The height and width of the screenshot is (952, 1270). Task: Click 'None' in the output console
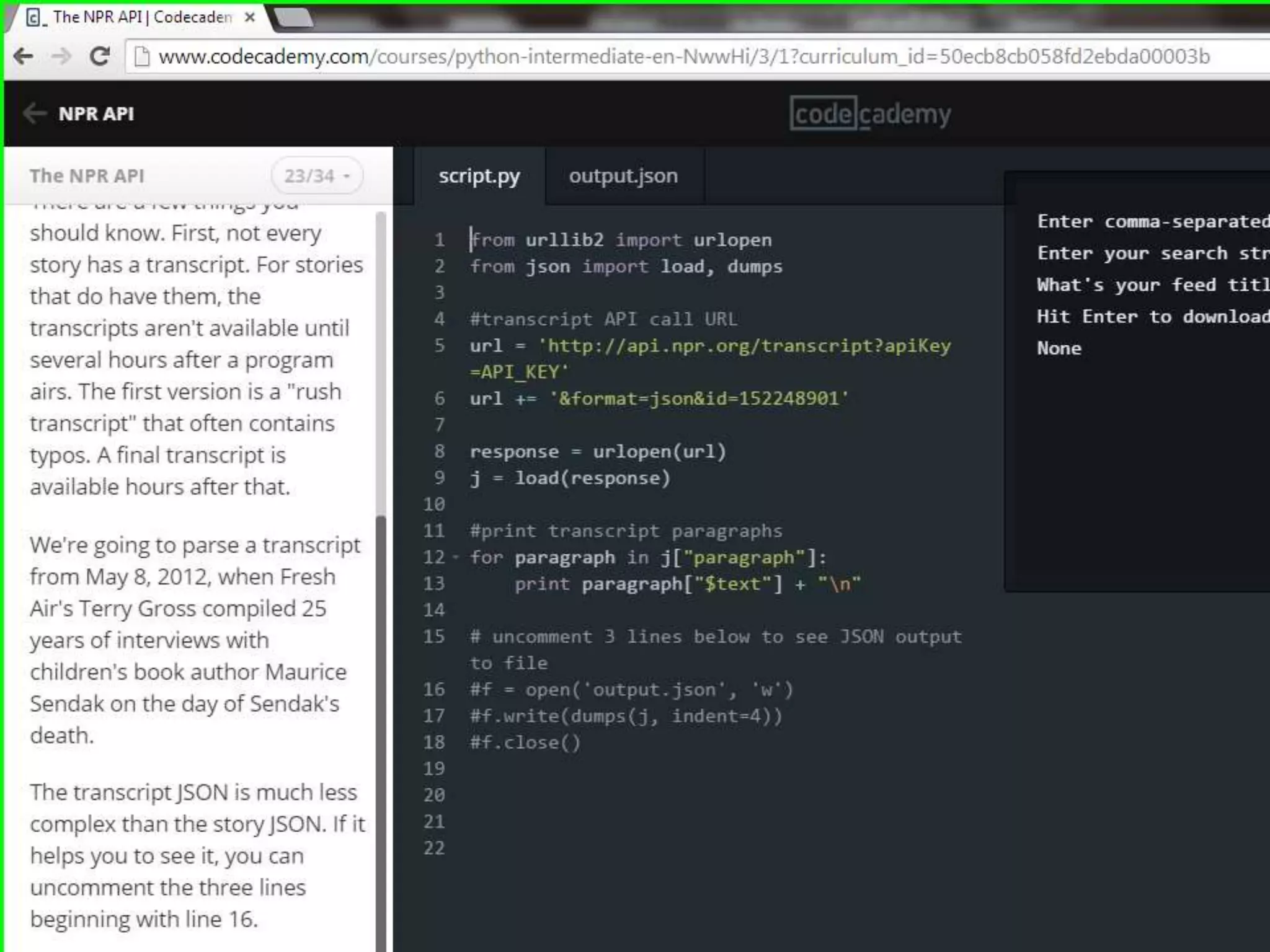[1059, 348]
